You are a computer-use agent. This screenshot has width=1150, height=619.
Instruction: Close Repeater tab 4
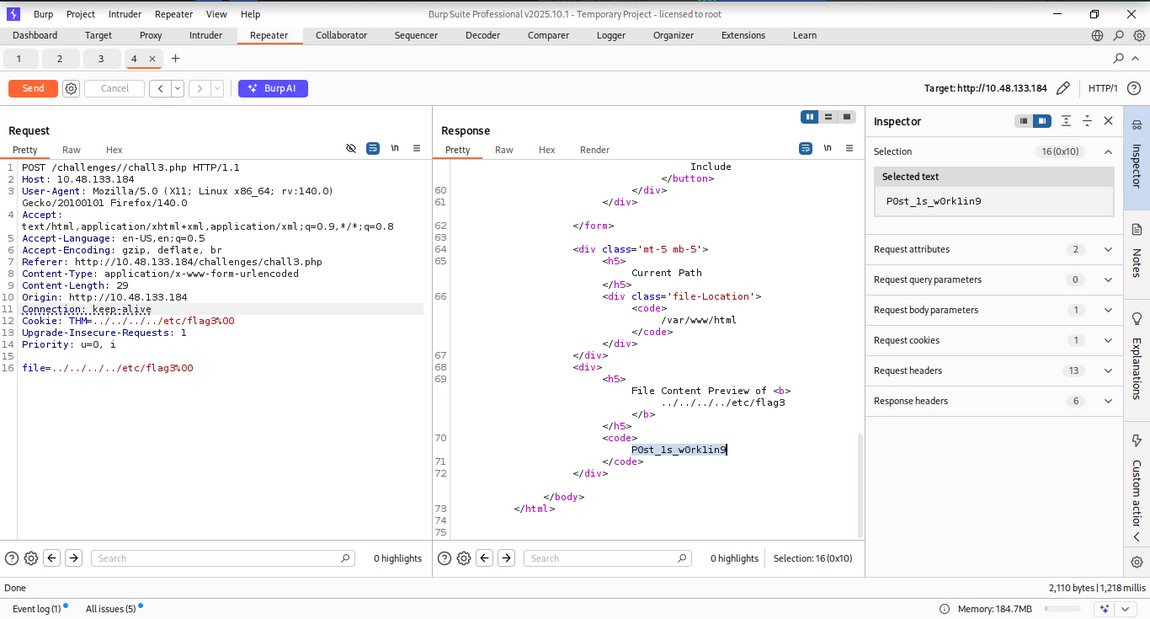tap(153, 59)
